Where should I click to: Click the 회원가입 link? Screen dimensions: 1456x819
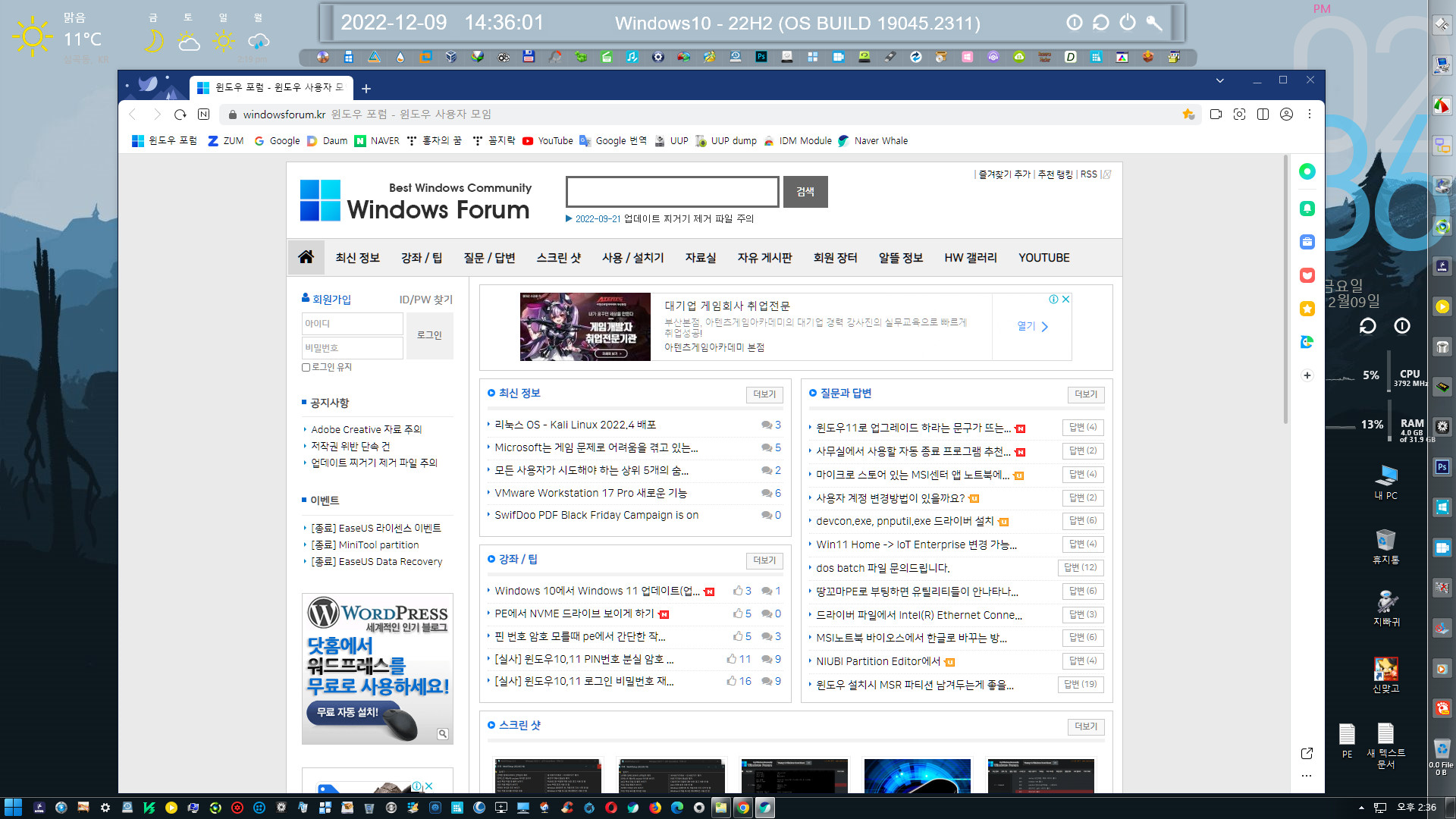click(331, 300)
